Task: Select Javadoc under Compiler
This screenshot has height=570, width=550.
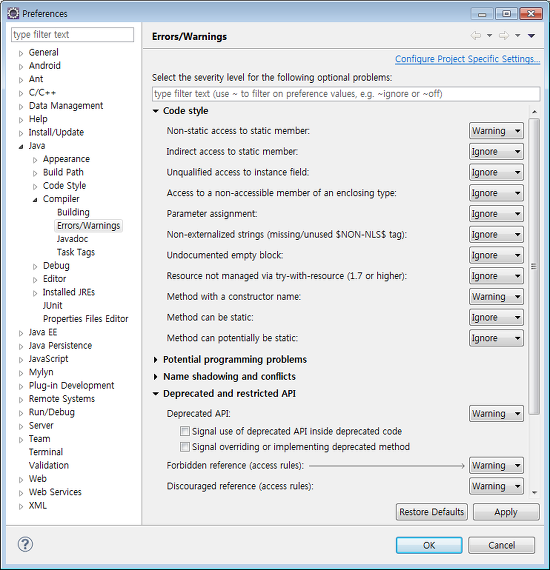Action: [x=72, y=239]
